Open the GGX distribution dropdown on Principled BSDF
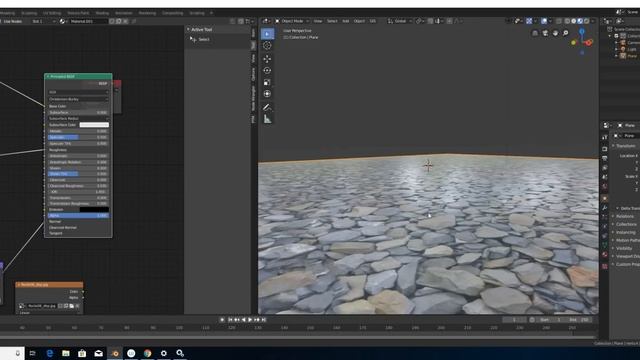The height and width of the screenshot is (360, 640). [x=78, y=92]
